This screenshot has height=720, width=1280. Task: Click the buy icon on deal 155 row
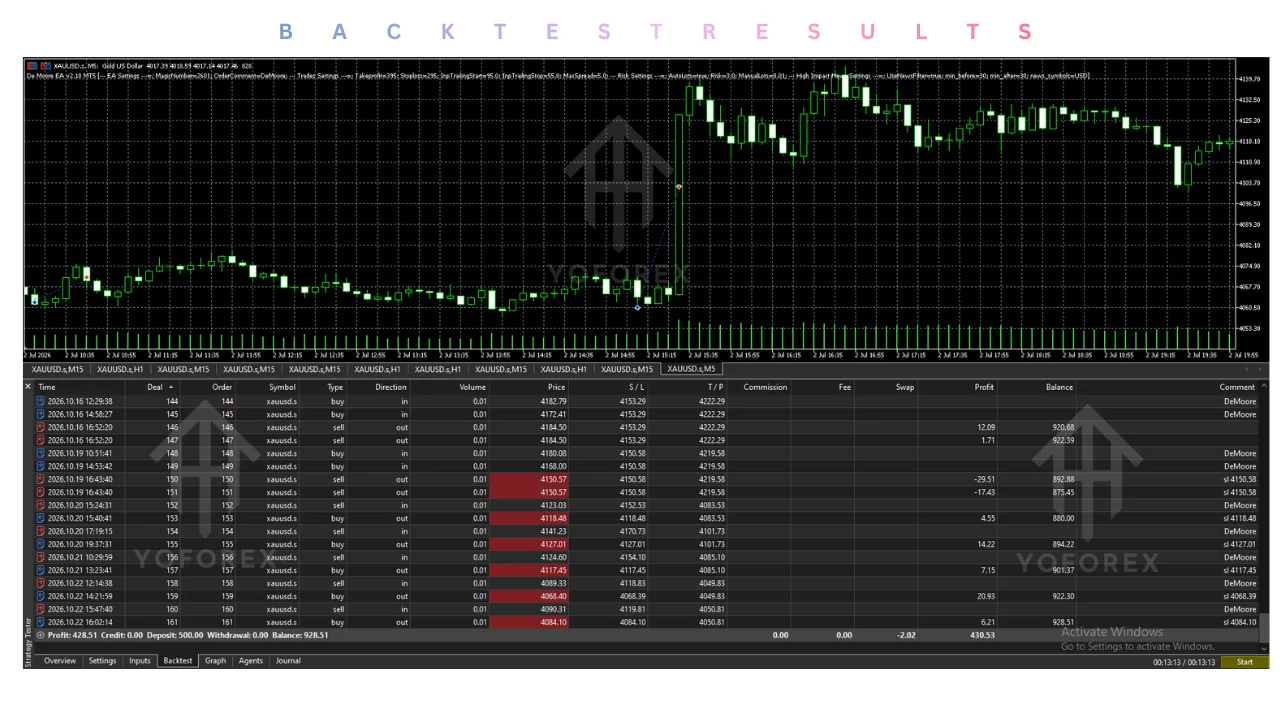pos(40,544)
